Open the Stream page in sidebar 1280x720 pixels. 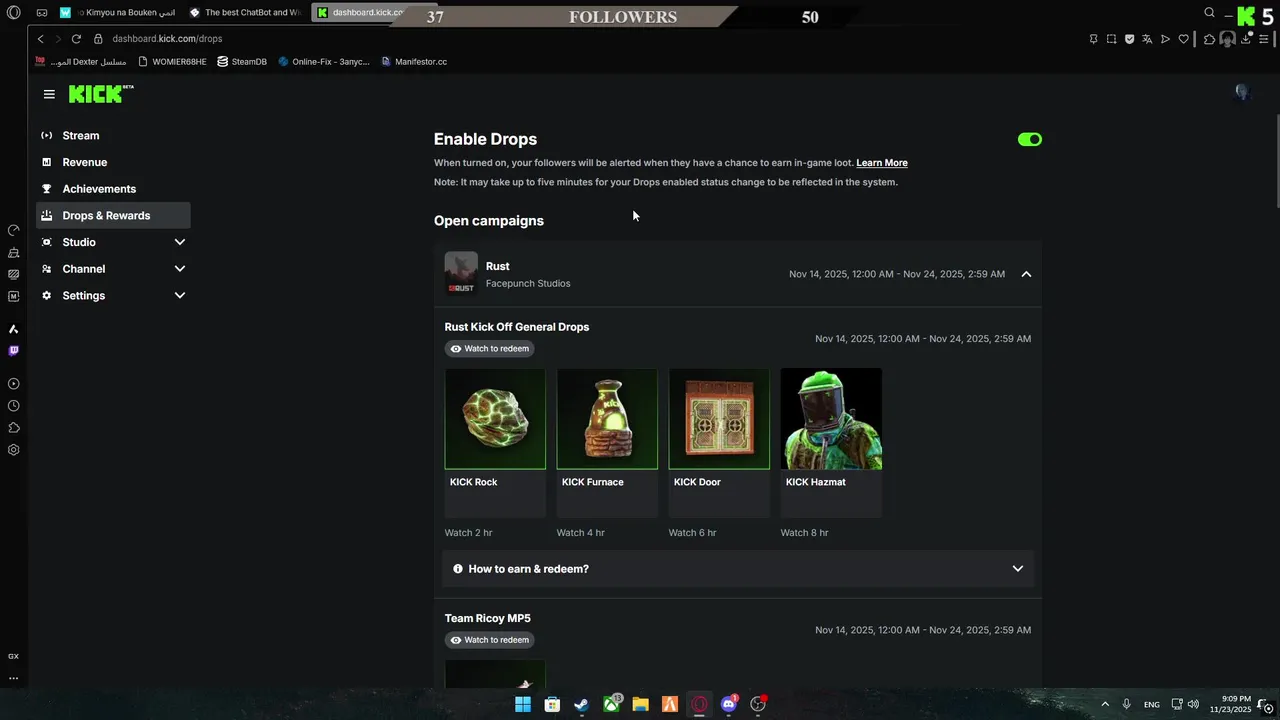pos(81,135)
